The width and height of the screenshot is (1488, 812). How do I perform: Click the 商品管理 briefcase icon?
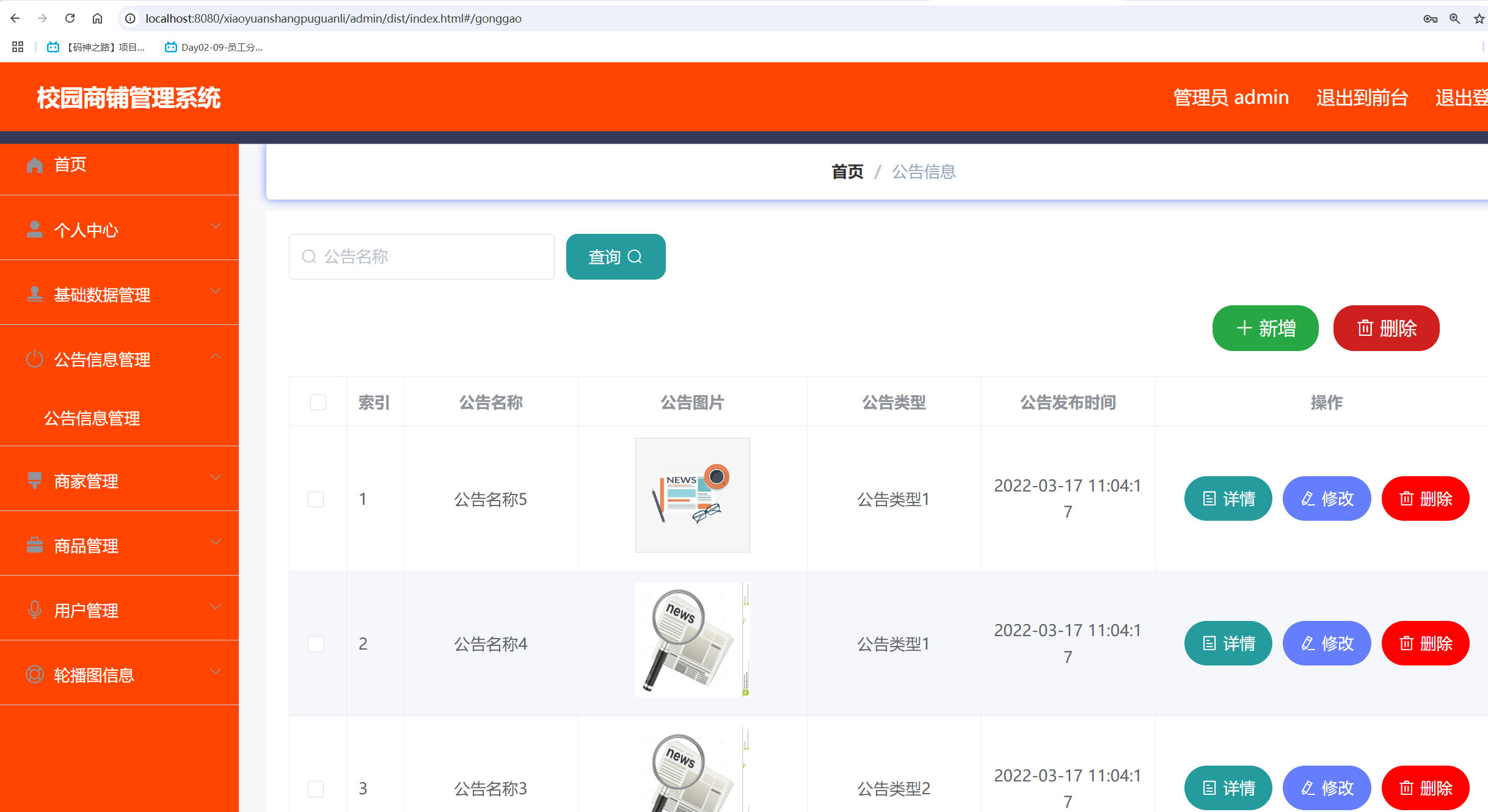[34, 543]
